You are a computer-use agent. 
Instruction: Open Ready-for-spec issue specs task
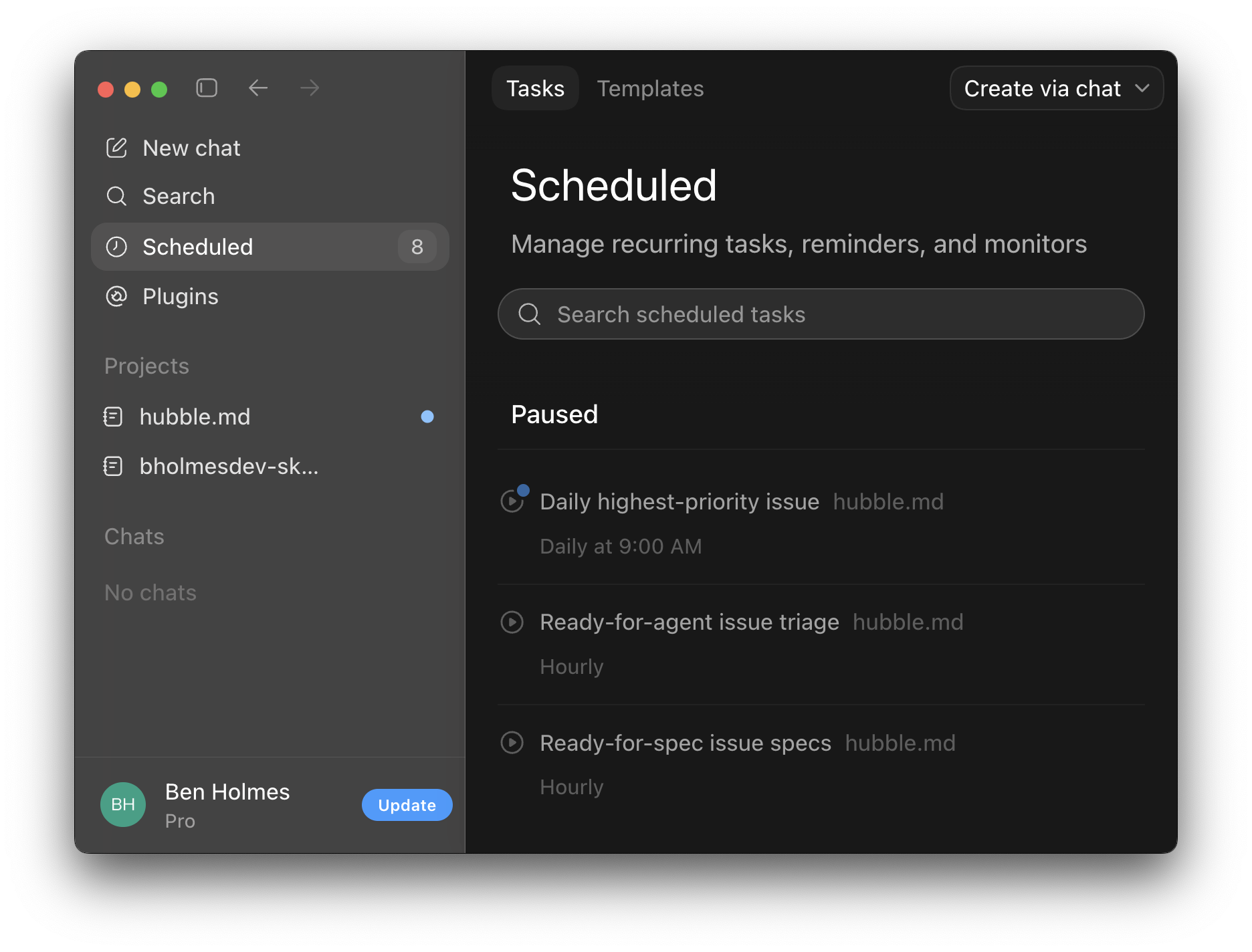(686, 743)
